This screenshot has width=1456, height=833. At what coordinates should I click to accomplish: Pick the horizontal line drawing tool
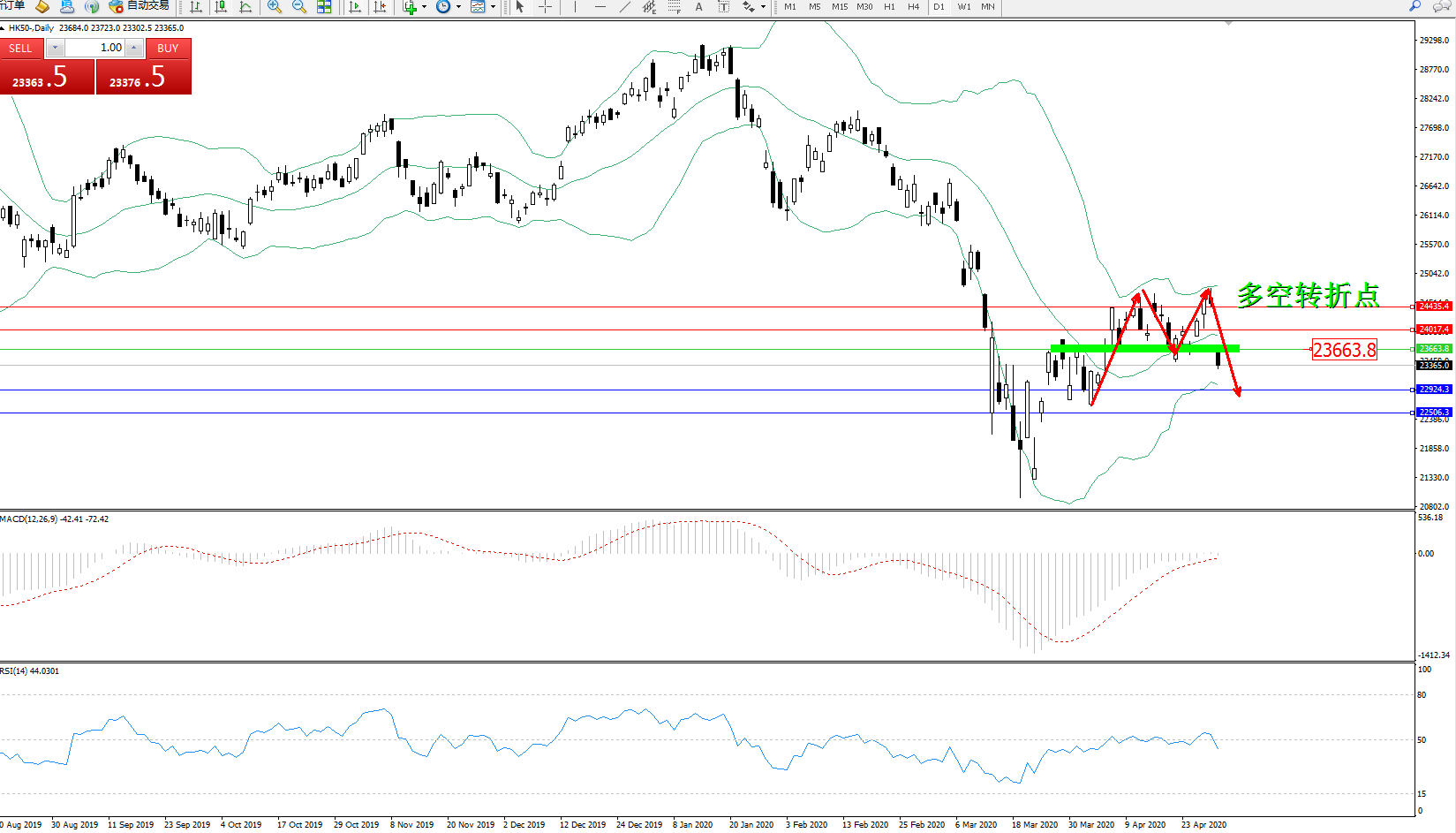(600, 7)
